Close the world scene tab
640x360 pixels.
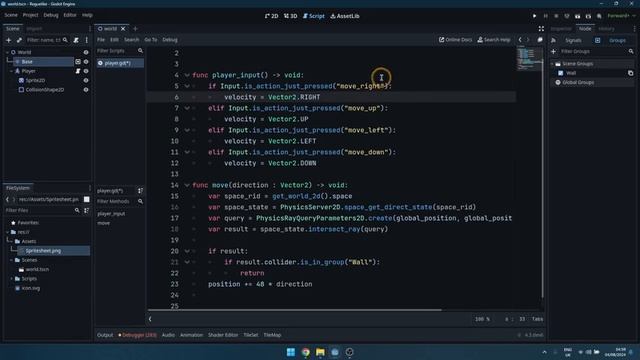[x=123, y=29]
